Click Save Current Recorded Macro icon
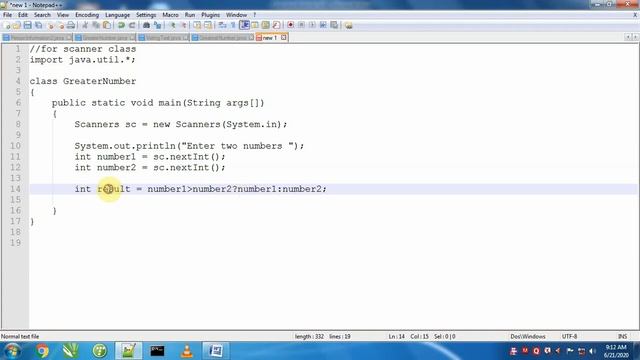The width and height of the screenshot is (640, 360). click(334, 25)
